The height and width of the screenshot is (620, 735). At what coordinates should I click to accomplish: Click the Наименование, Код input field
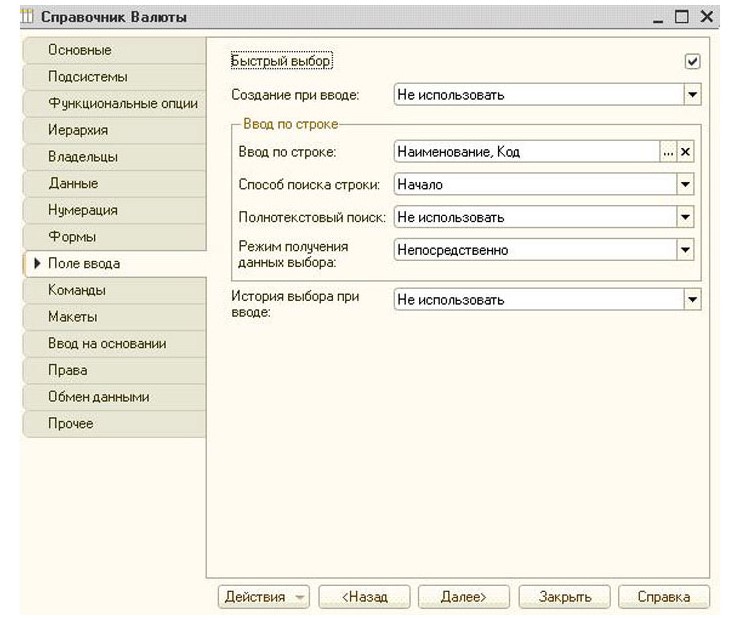(525, 152)
